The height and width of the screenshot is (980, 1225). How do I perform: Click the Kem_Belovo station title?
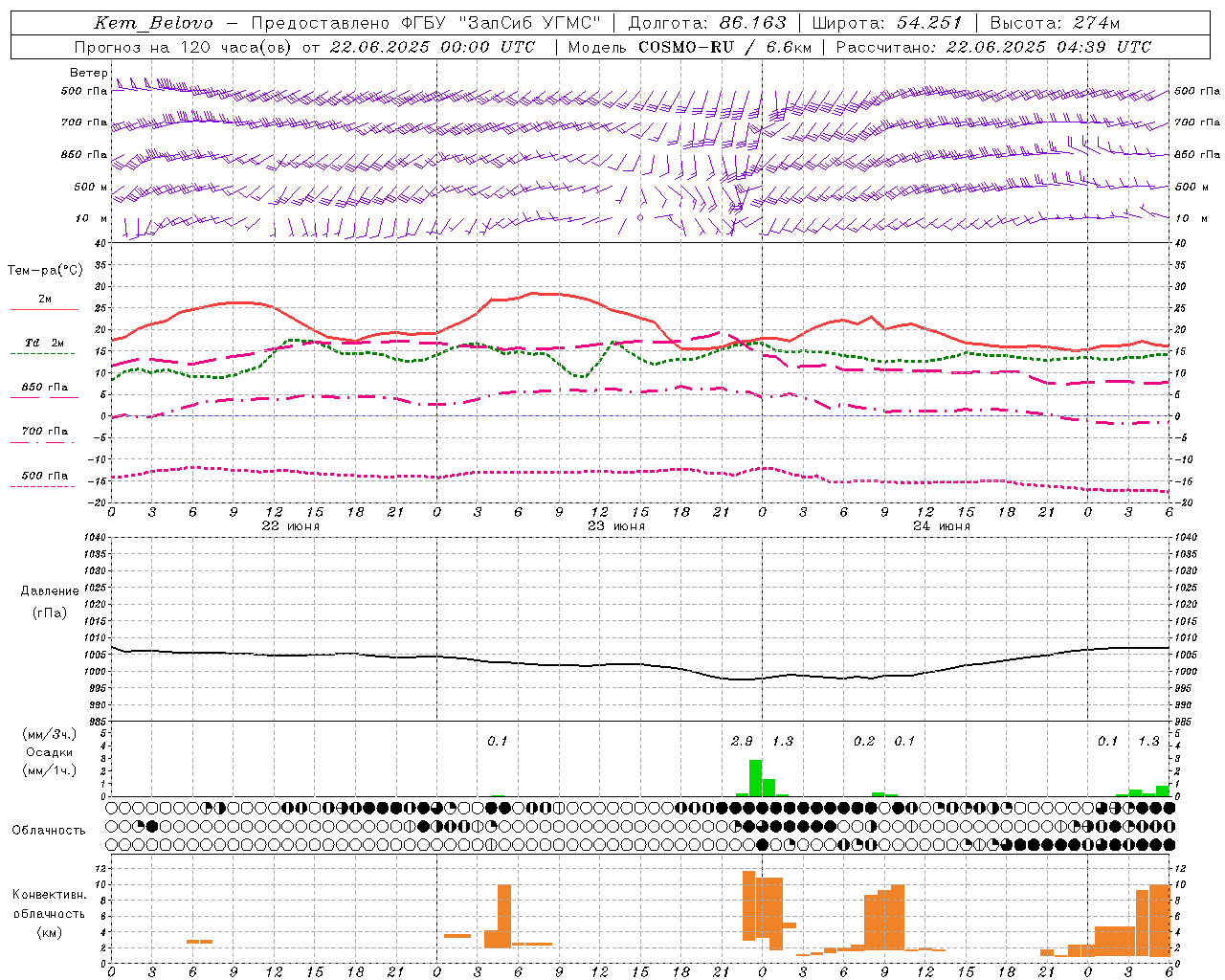pos(153,23)
